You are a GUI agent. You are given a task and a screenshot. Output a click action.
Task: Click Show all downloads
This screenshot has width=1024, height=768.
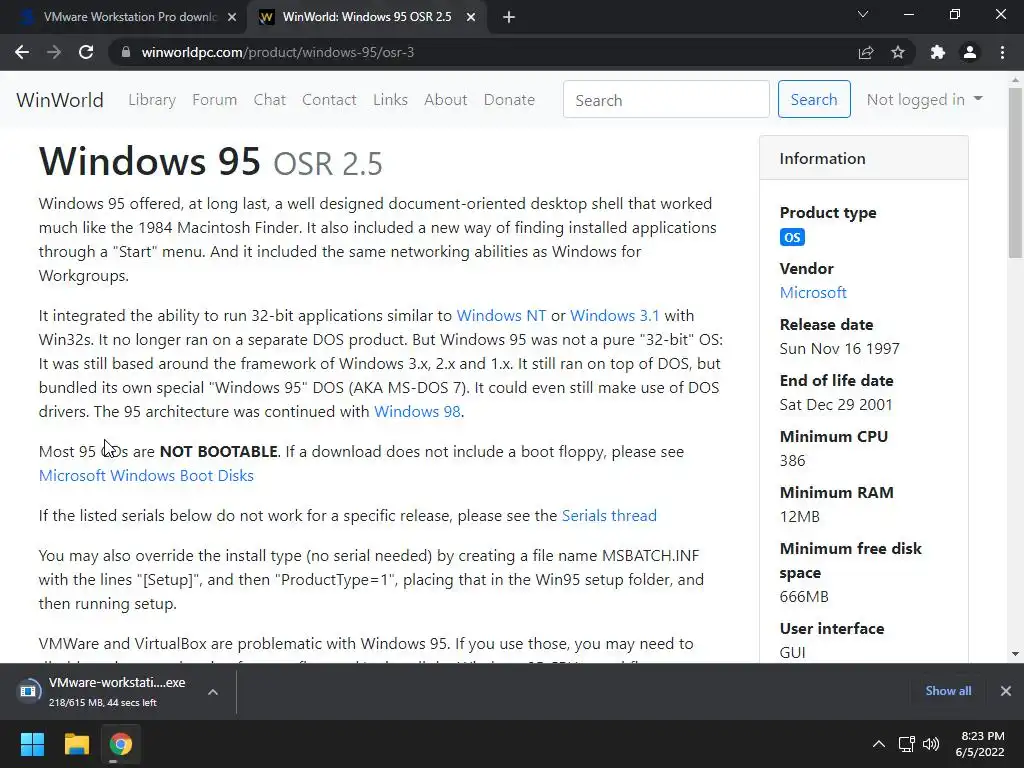(x=948, y=691)
